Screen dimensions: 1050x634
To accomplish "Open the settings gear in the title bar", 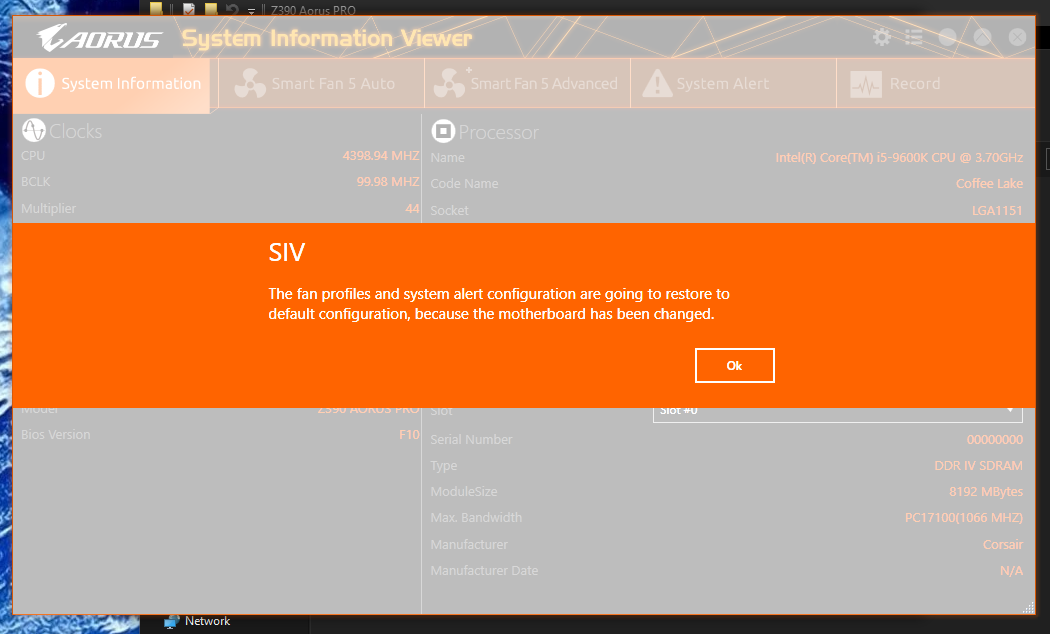I will tap(882, 37).
